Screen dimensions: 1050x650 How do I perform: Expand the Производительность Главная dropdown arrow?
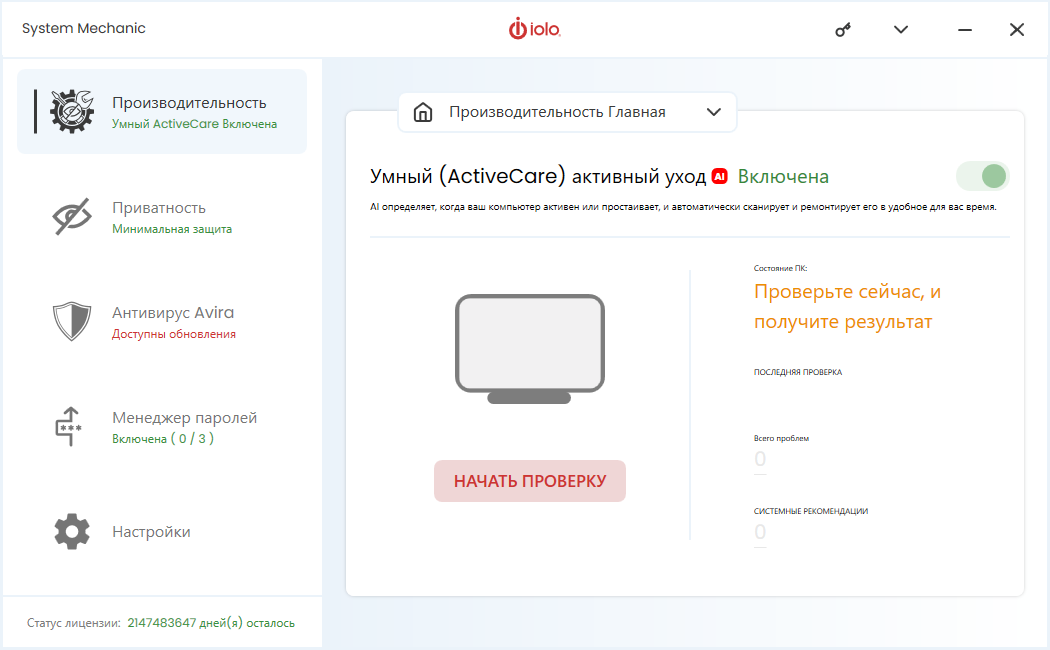[x=713, y=112]
